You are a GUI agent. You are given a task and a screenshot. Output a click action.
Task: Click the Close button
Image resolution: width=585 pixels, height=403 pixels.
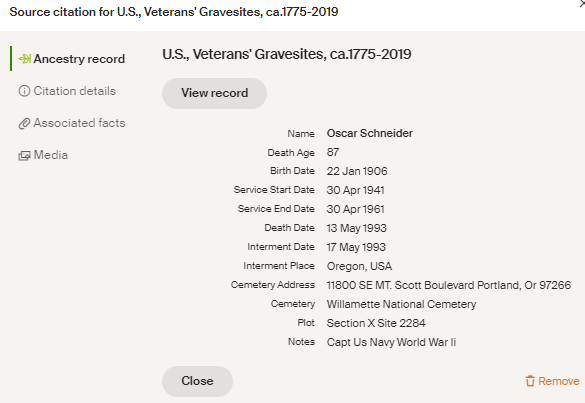click(x=197, y=381)
